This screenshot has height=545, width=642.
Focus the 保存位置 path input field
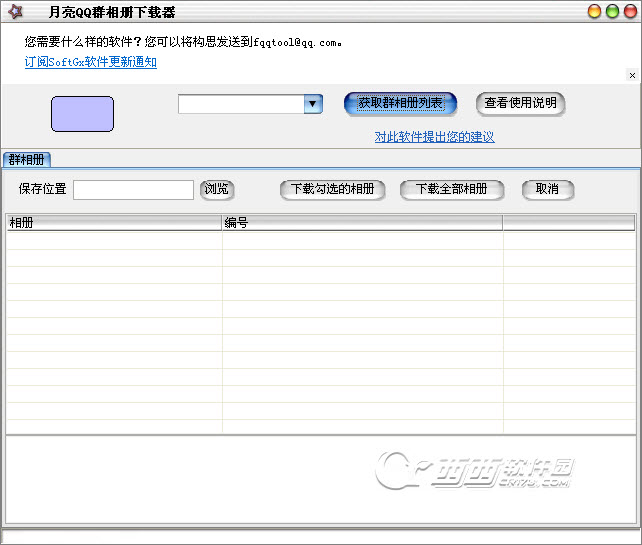[x=133, y=190]
